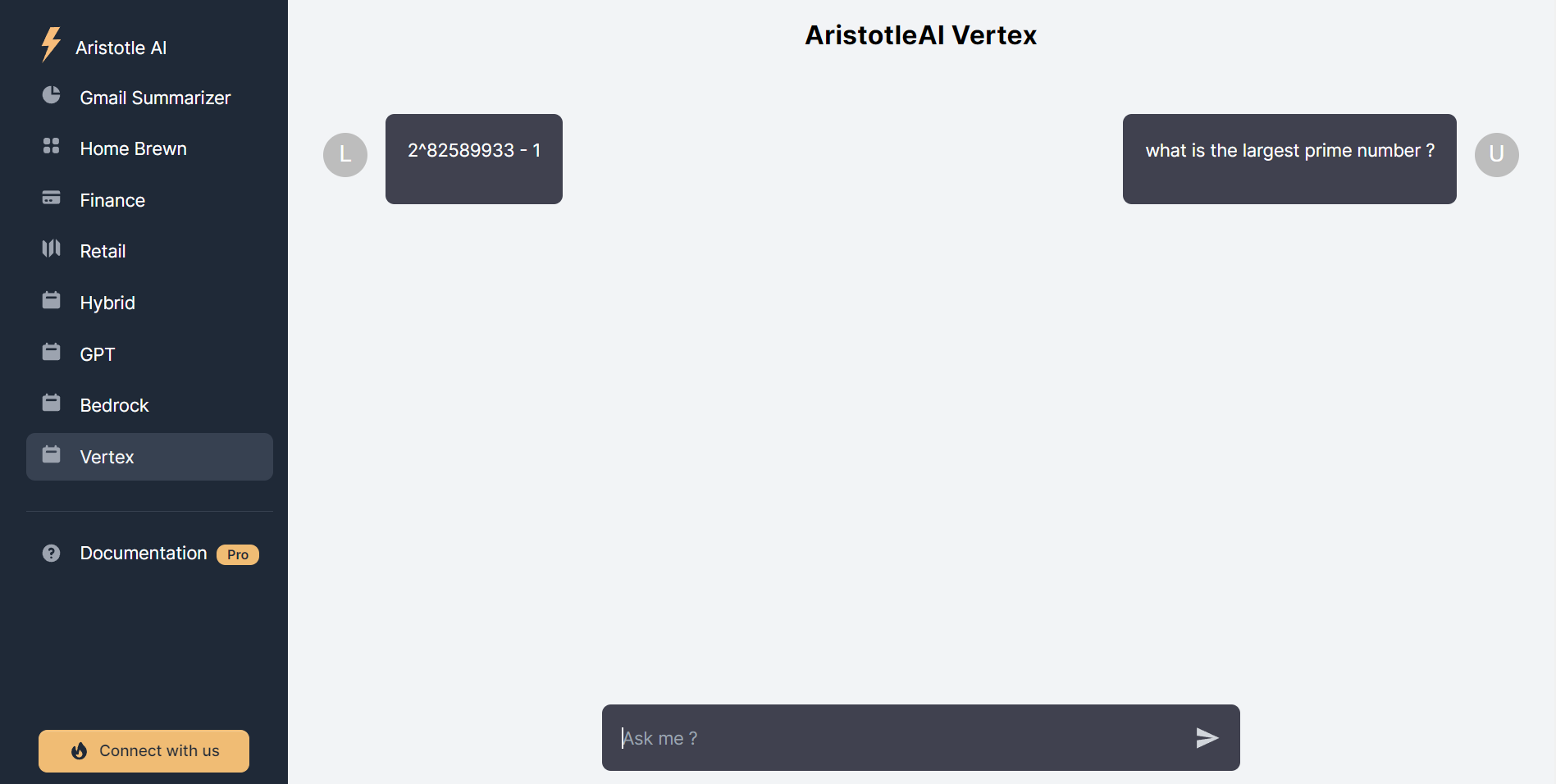
Task: Click the Hybrid calendar icon
Action: [51, 300]
